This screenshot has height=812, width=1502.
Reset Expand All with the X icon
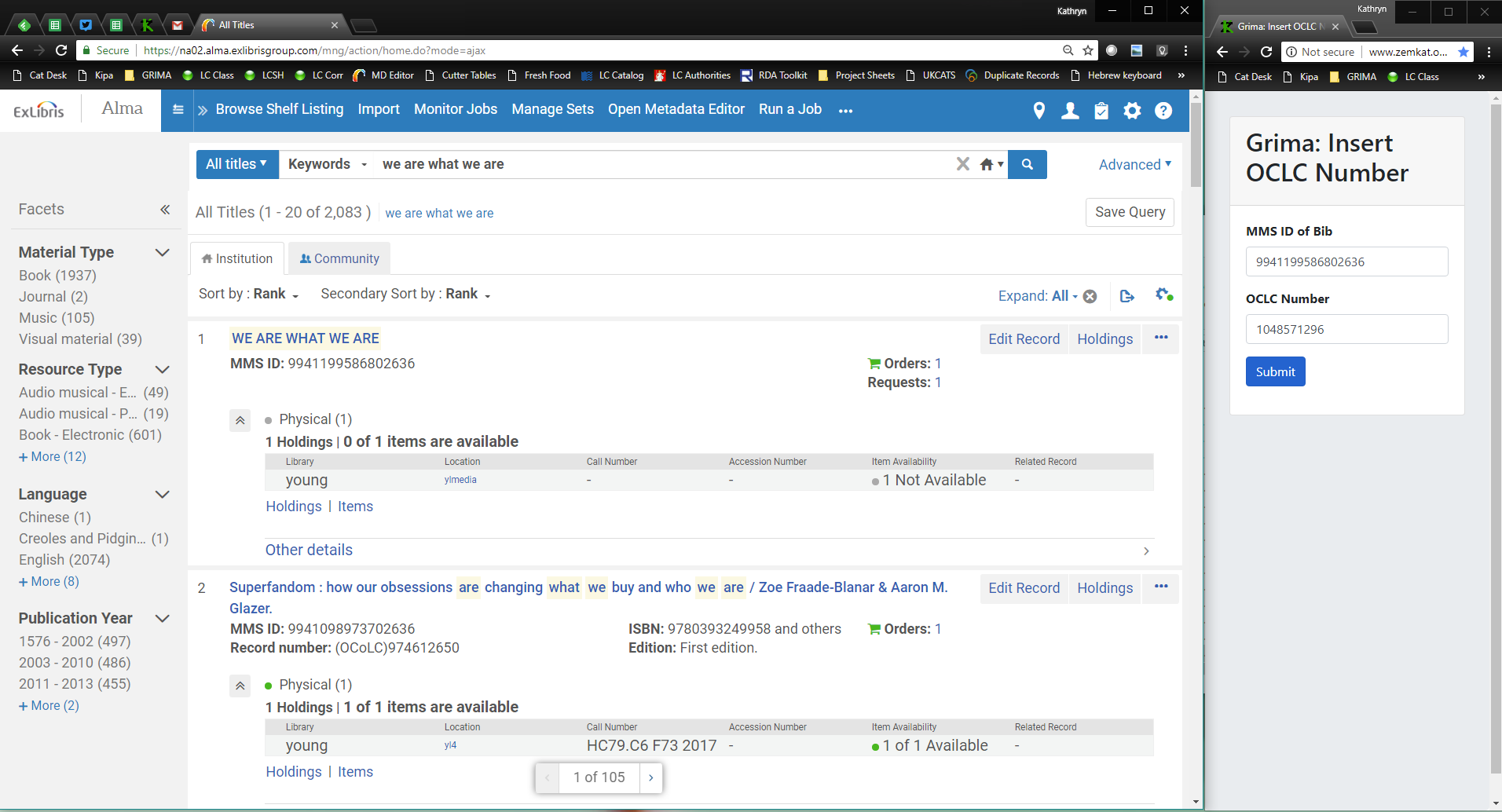(x=1090, y=296)
